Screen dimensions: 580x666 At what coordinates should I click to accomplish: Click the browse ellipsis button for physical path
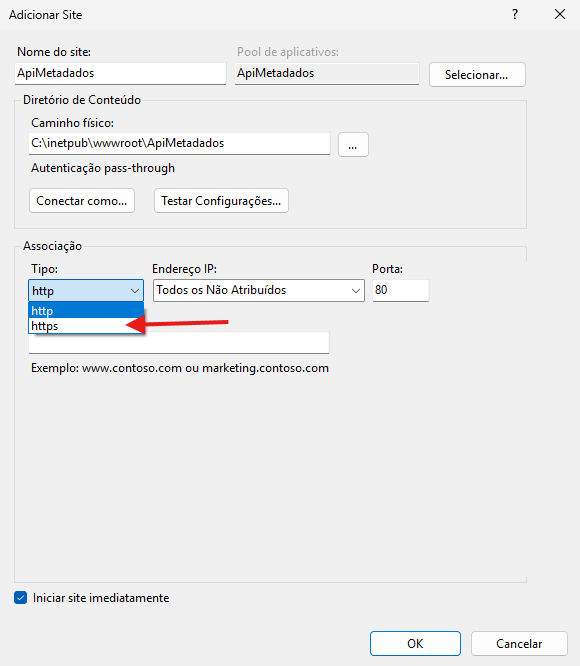pyautogui.click(x=353, y=145)
